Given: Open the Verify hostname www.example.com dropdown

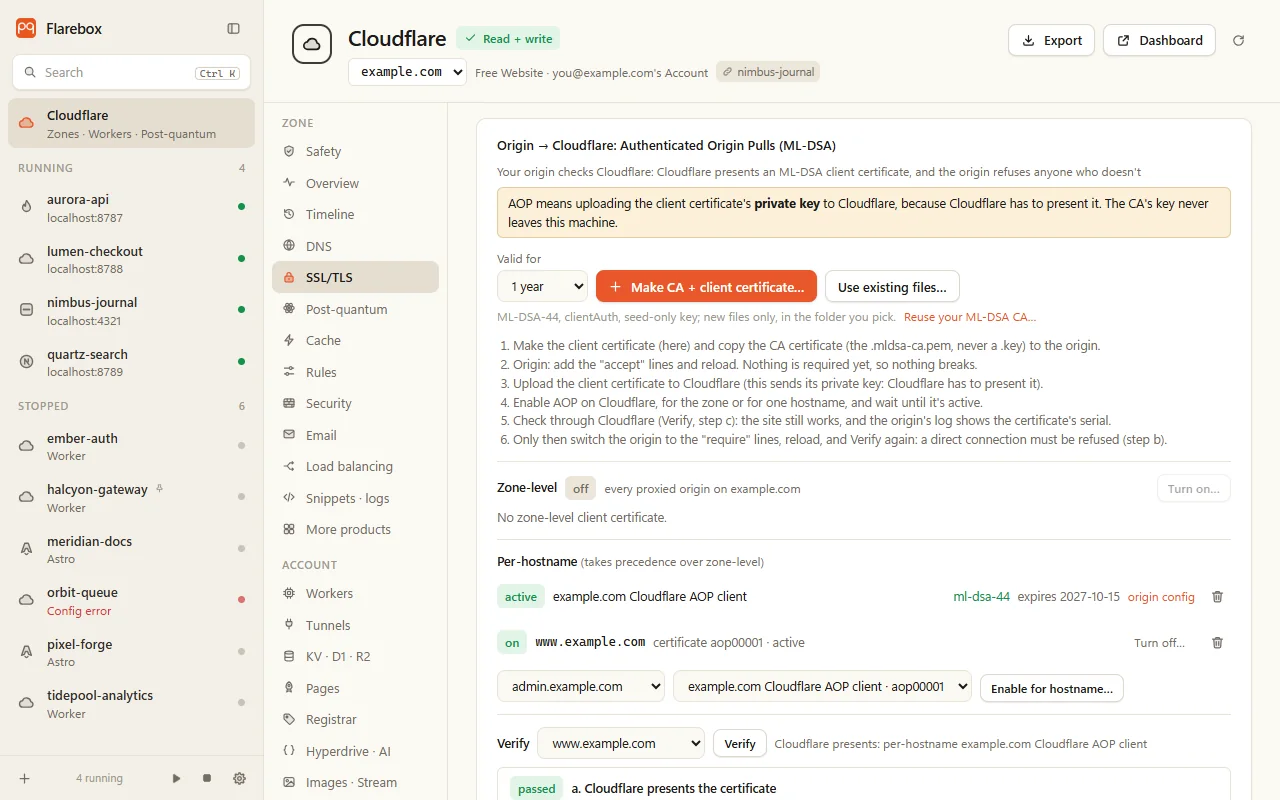Looking at the screenshot, I should point(621,744).
